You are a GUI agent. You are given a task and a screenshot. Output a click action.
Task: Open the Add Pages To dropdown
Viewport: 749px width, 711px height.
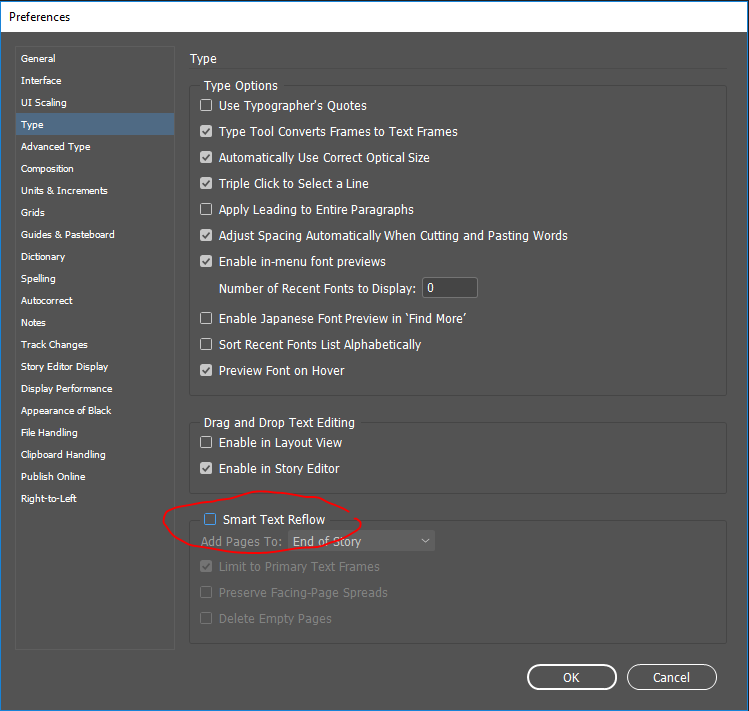(x=361, y=541)
